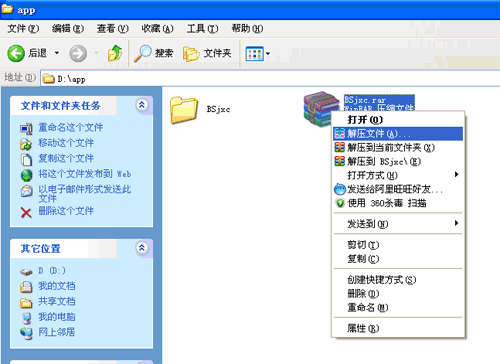Click the Views grid icon
The image size is (500, 364).
(x=254, y=54)
